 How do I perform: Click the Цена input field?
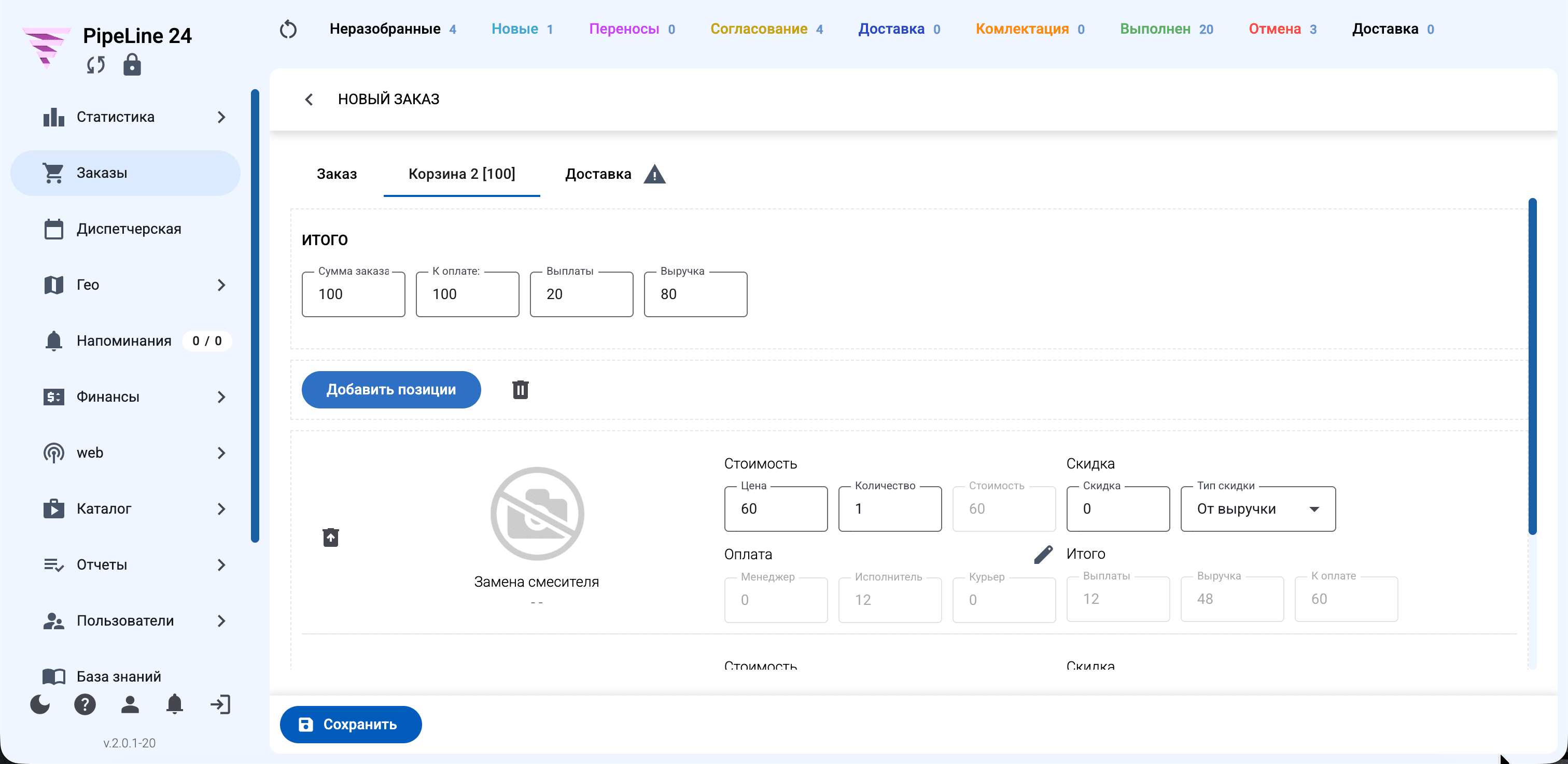coord(776,508)
